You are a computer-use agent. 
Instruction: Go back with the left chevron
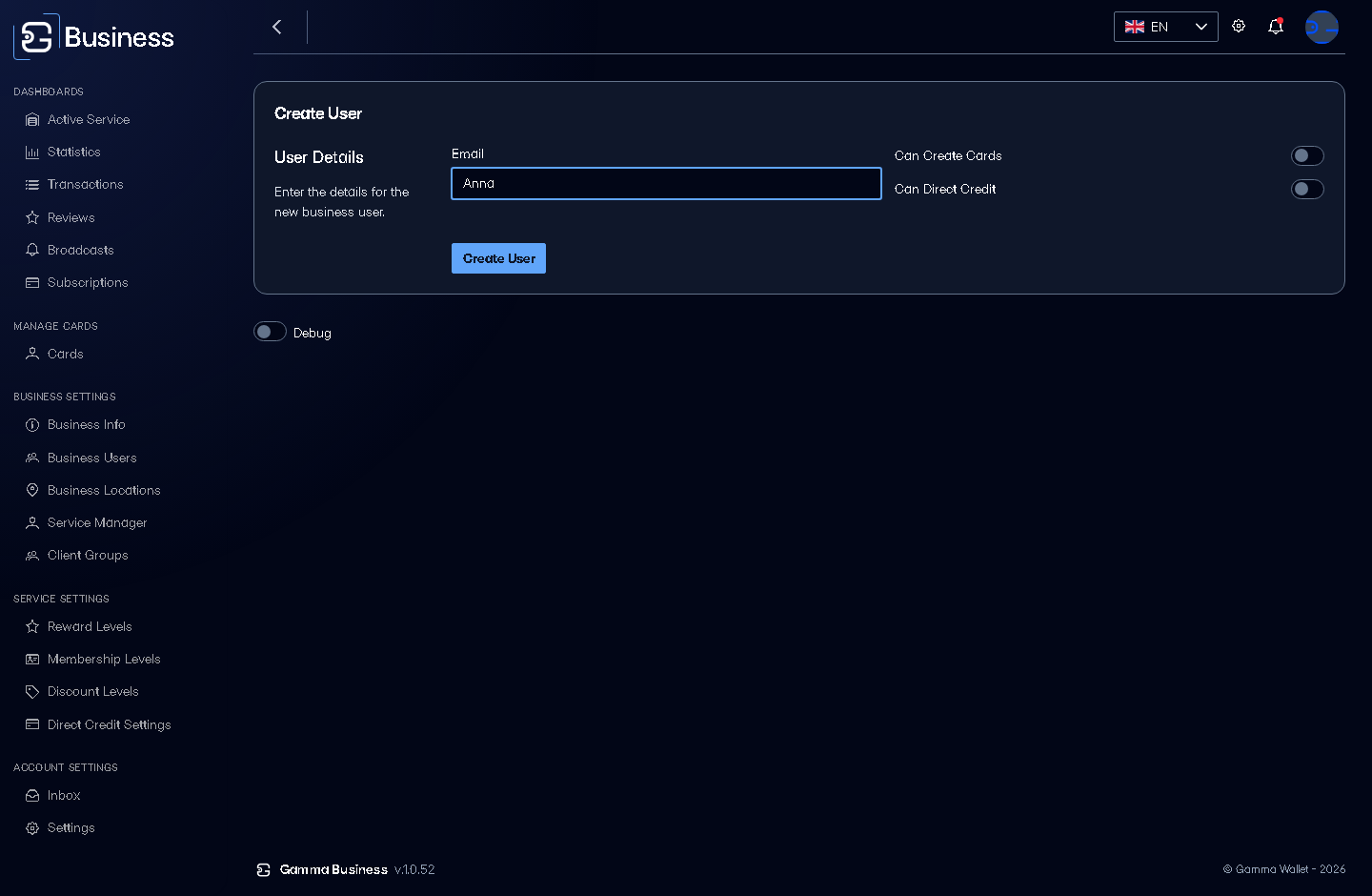277,27
